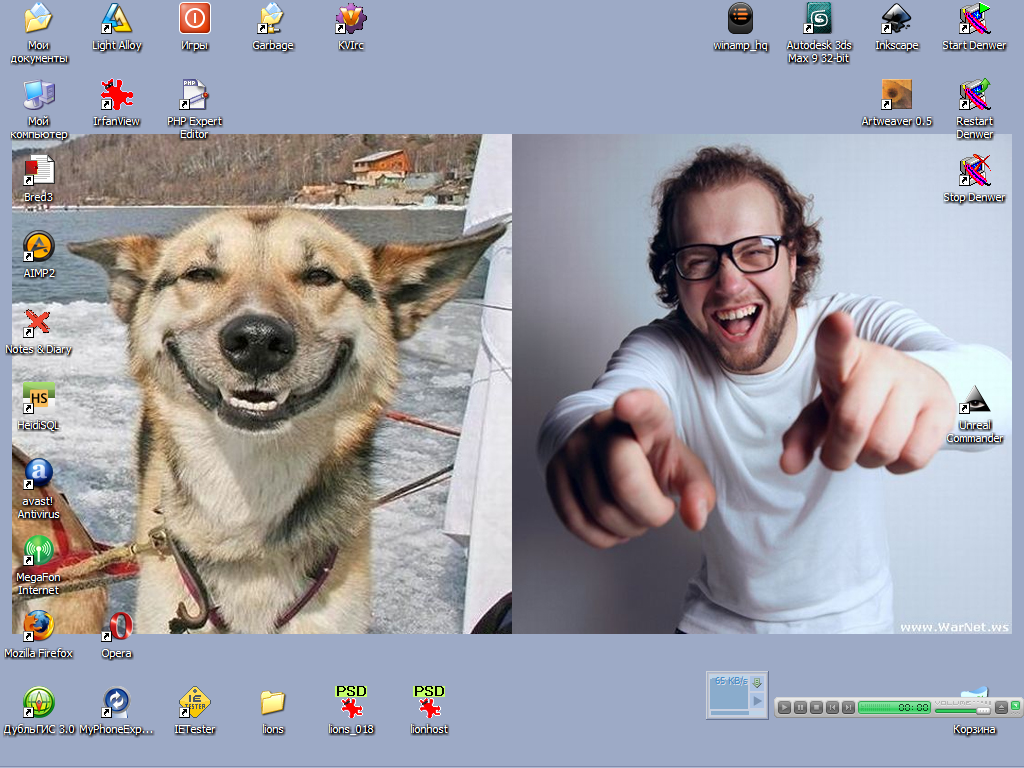Click the green download arrow on speed widget
The image size is (1024, 768).
tap(757, 683)
